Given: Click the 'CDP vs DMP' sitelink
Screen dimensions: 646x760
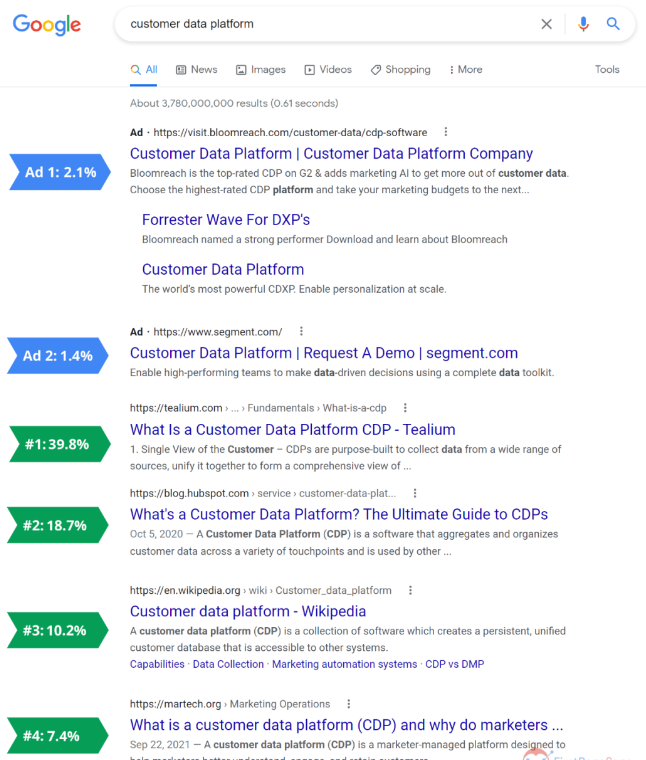Looking at the screenshot, I should pyautogui.click(x=455, y=665).
